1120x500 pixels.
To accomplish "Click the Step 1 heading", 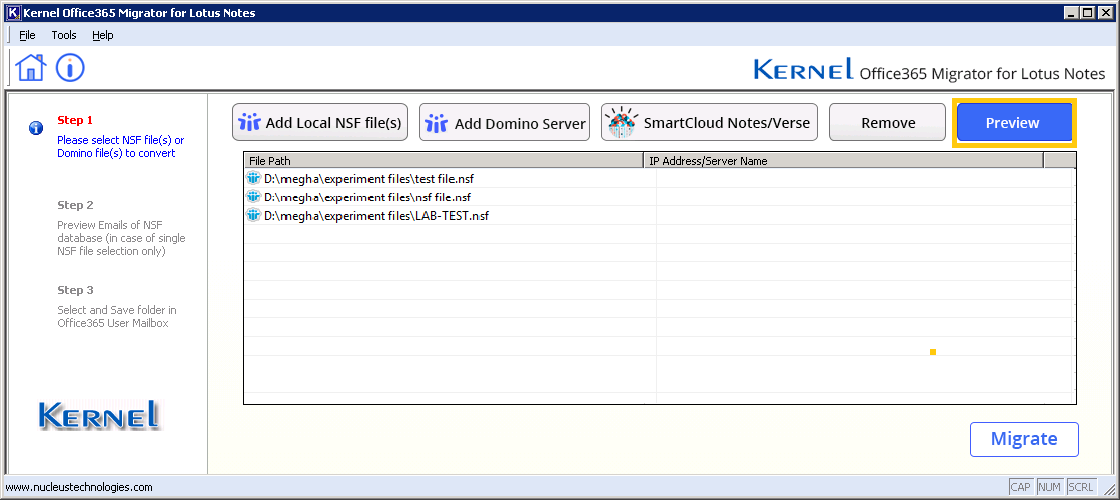I will click(75, 120).
